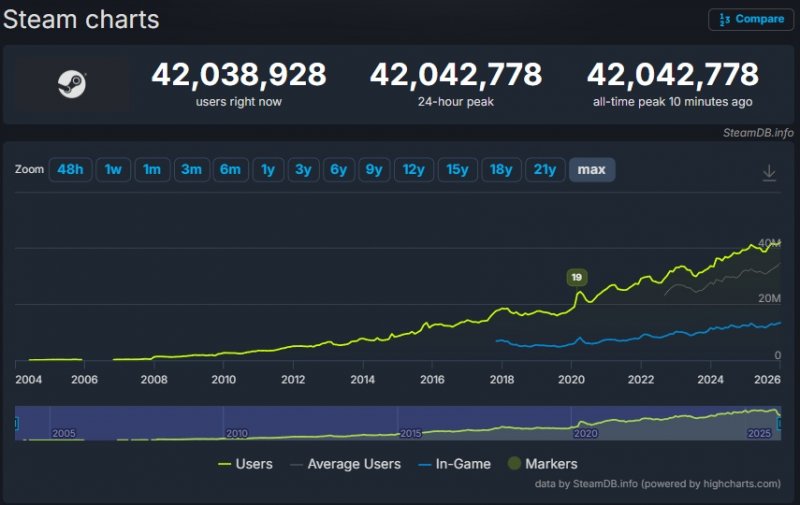The image size is (800, 505).
Task: Click the 2026 x-axis label
Action: point(767,380)
